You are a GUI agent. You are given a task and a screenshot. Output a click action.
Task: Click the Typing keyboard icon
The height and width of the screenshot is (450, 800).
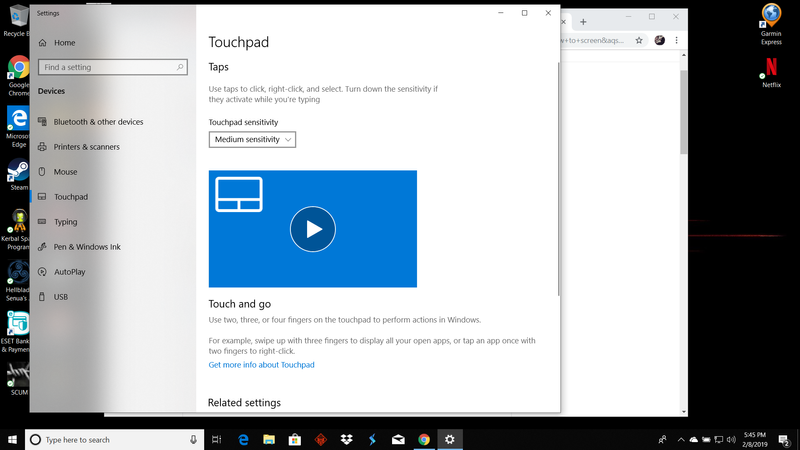point(42,222)
